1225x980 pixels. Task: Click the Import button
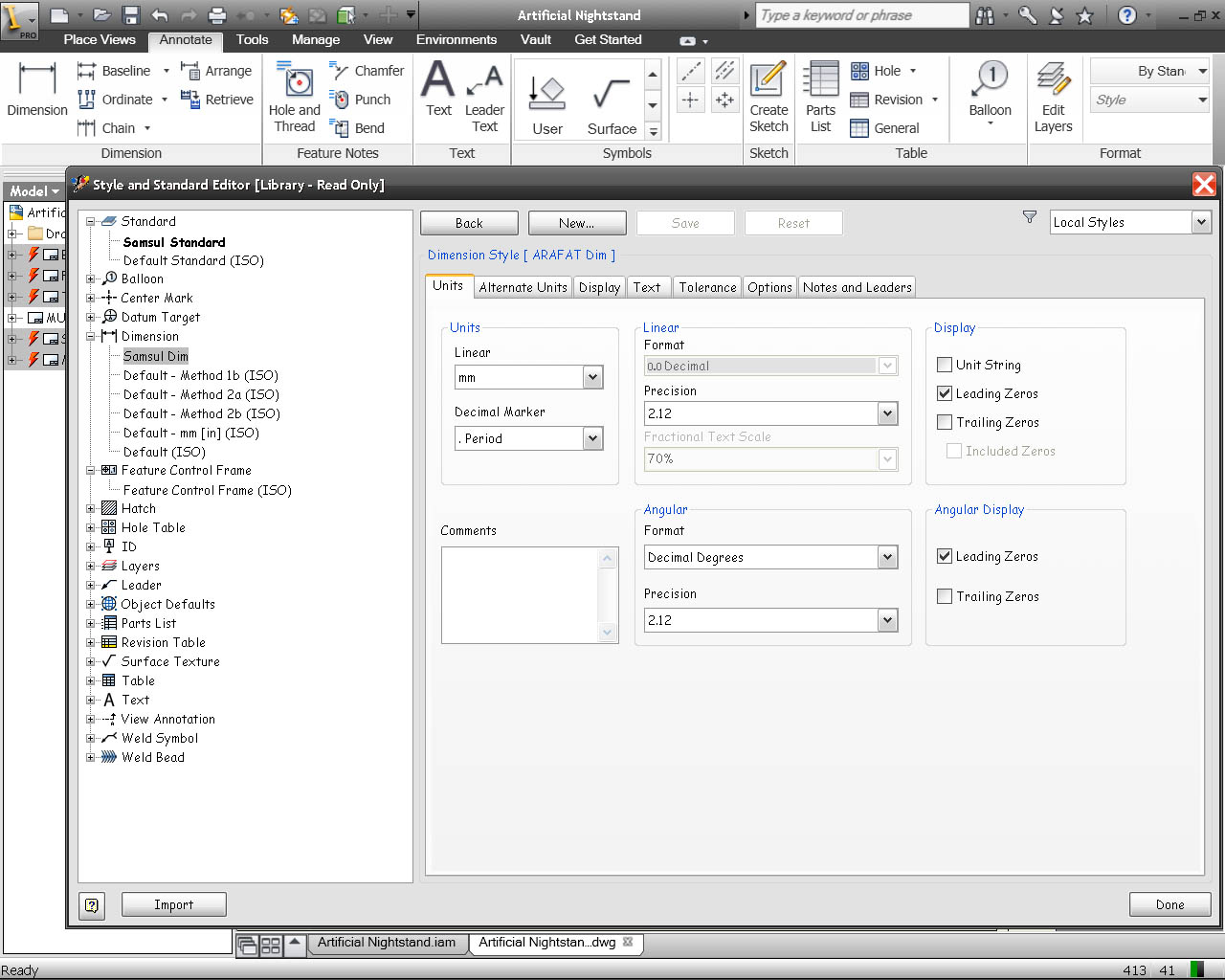tap(173, 904)
